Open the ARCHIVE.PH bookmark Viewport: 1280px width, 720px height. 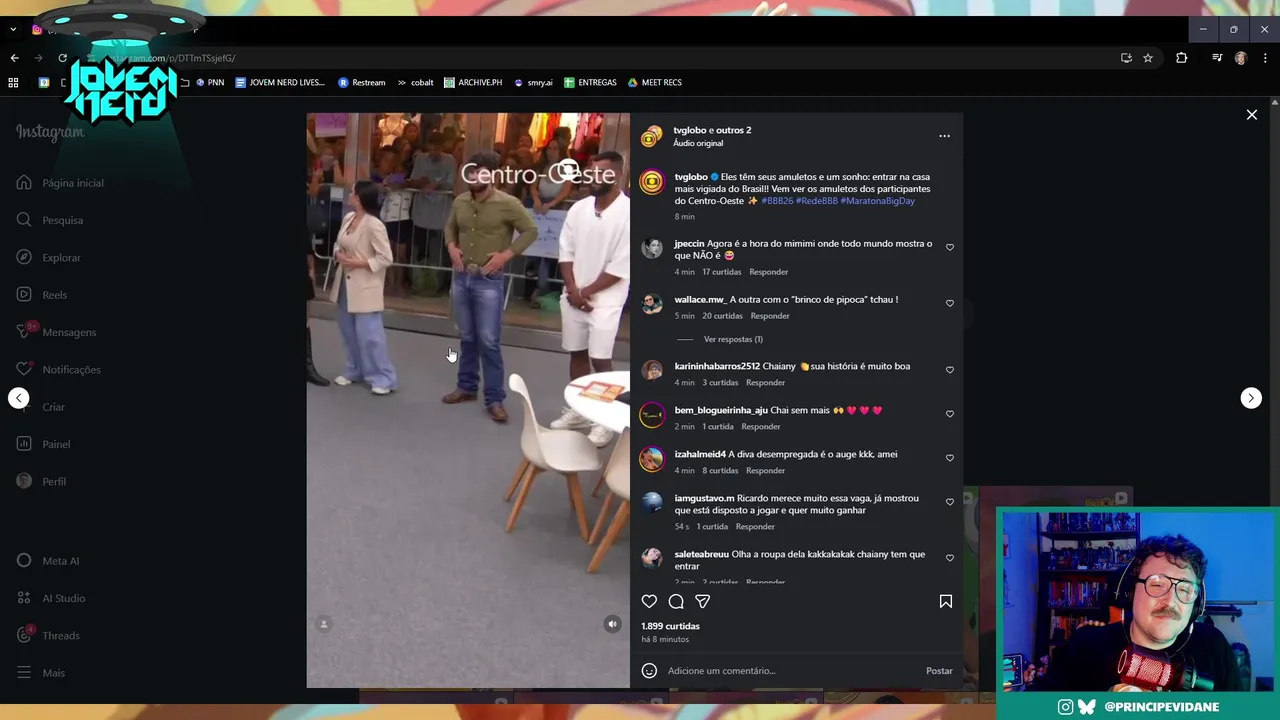[x=473, y=83]
